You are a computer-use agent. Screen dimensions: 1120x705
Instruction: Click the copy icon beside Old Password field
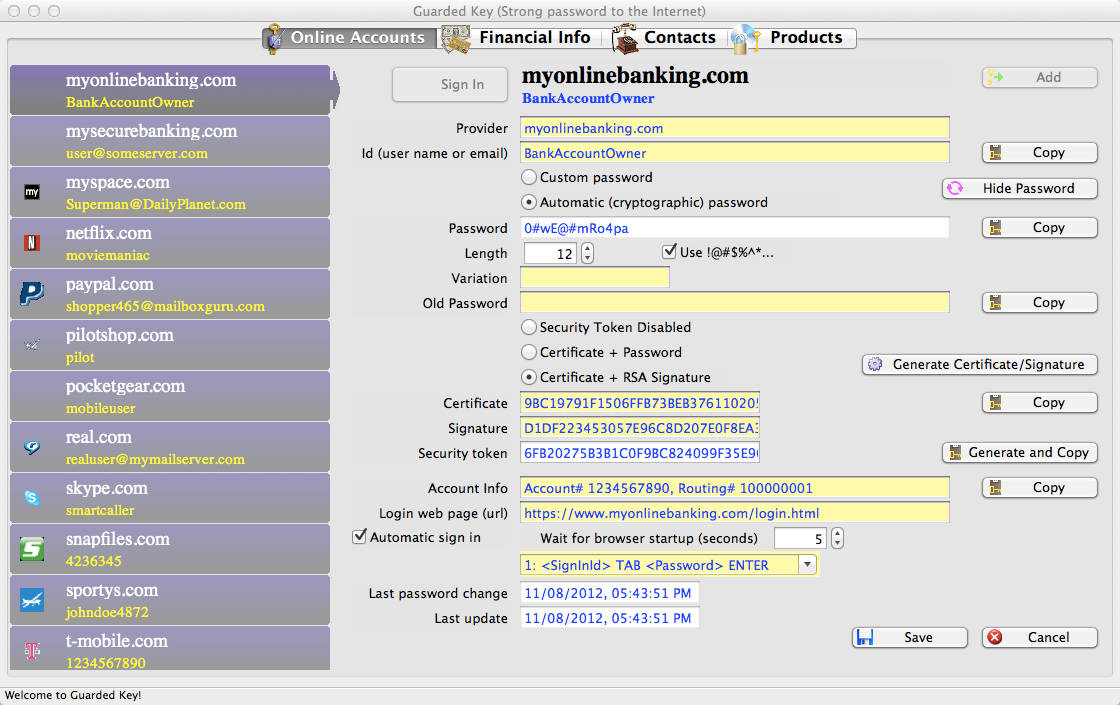click(995, 302)
